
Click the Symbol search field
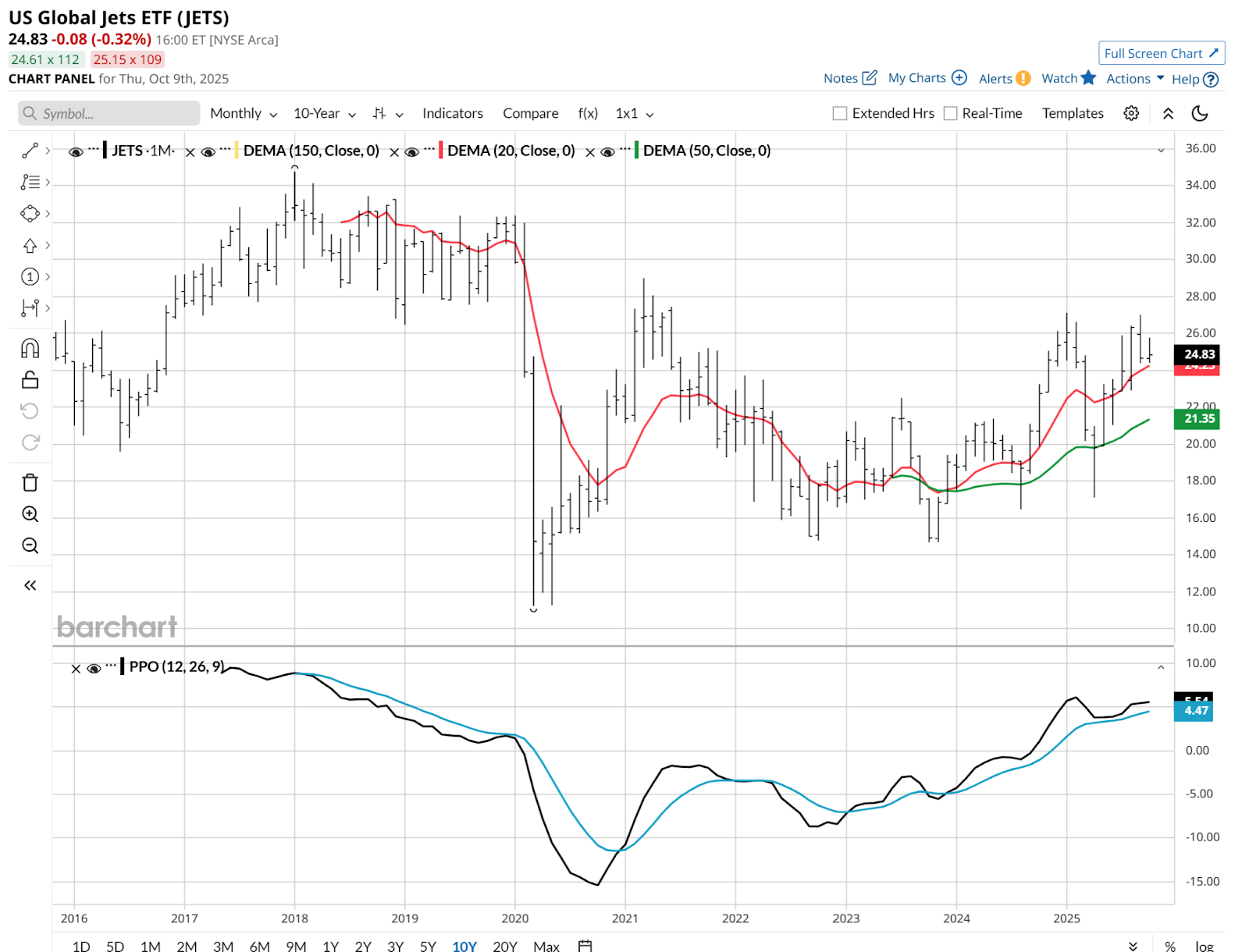coord(109,113)
